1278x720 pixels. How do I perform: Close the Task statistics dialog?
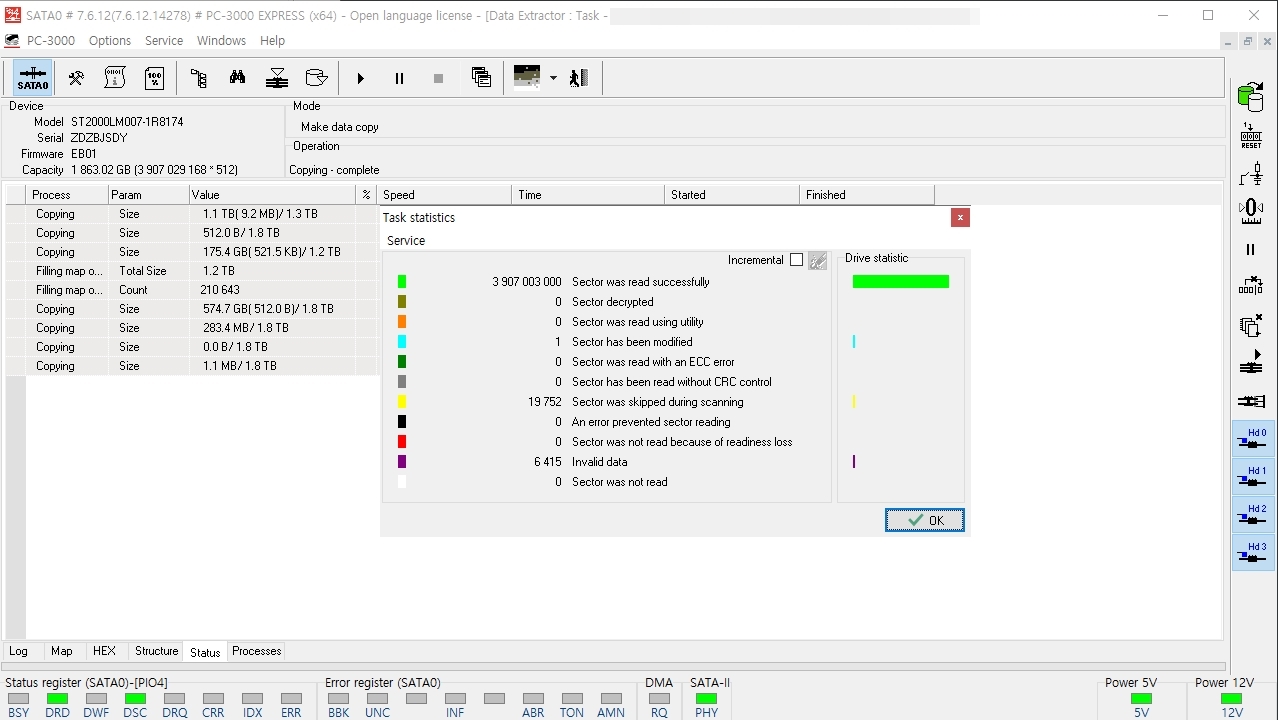[x=960, y=217]
